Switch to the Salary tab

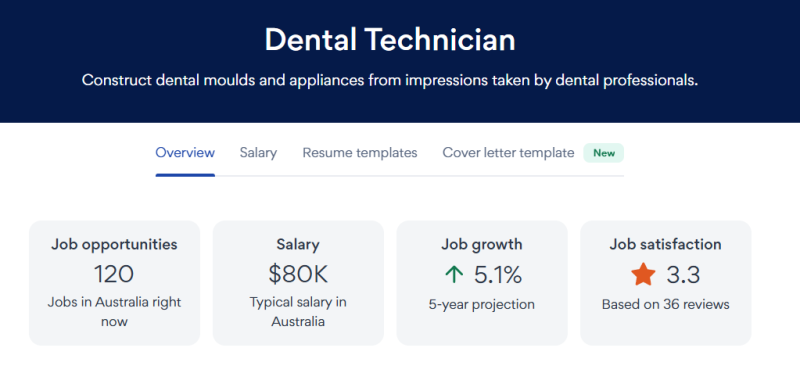(258, 153)
